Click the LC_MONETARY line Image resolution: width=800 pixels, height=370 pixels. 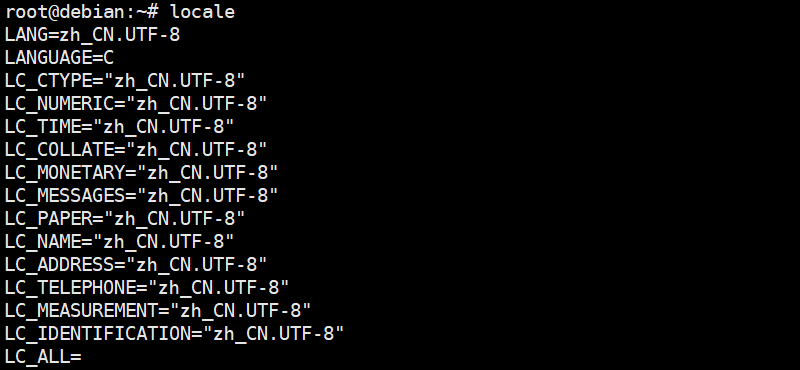point(142,172)
